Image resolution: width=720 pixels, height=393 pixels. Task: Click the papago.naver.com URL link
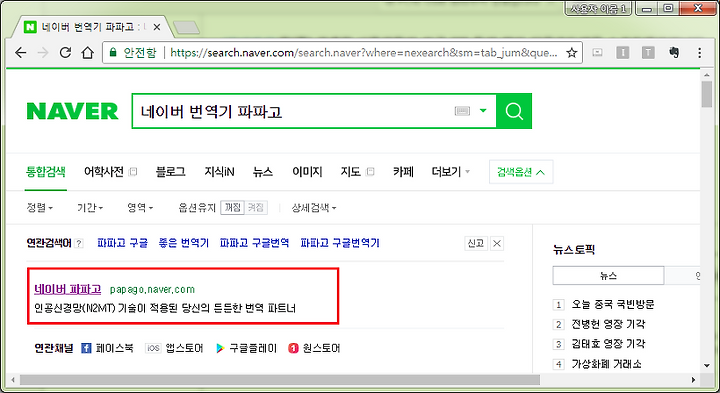pyautogui.click(x=152, y=290)
